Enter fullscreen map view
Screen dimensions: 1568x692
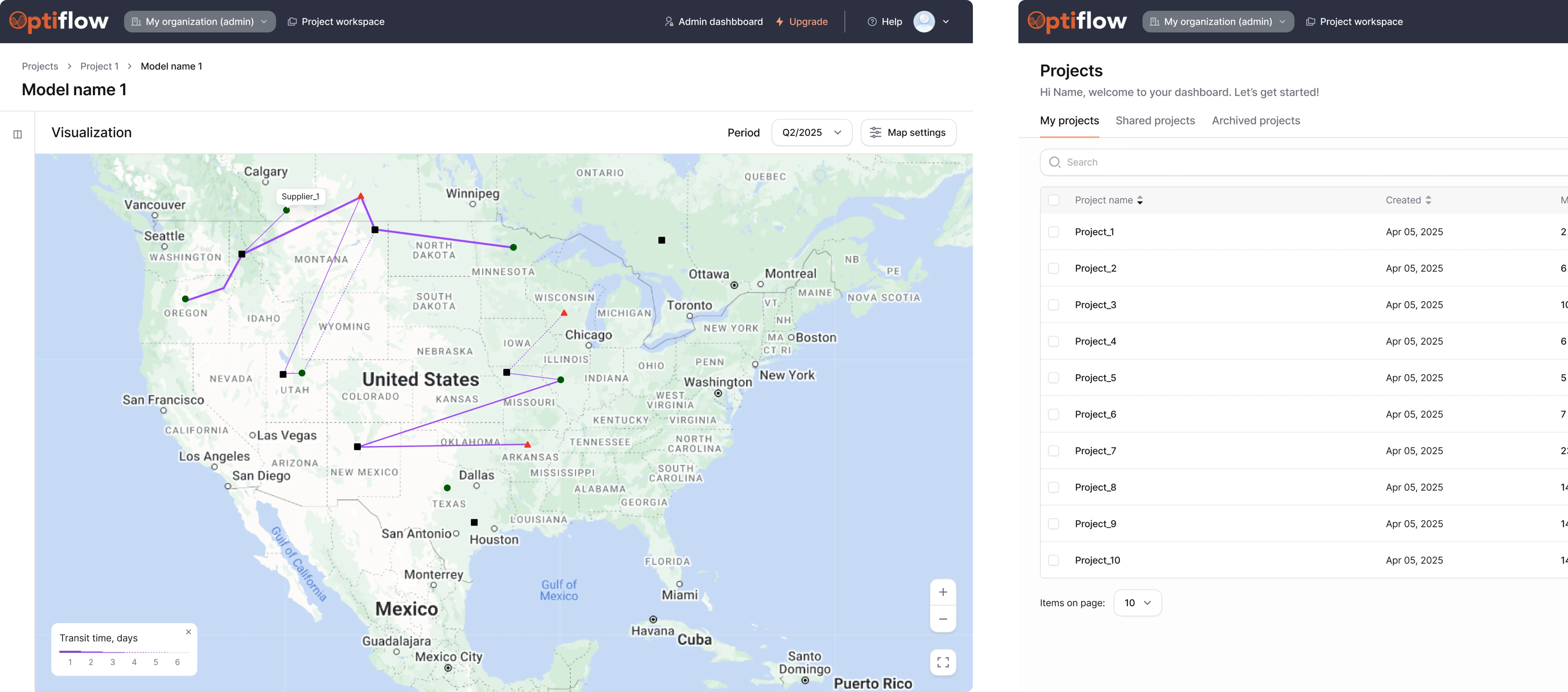(942, 662)
